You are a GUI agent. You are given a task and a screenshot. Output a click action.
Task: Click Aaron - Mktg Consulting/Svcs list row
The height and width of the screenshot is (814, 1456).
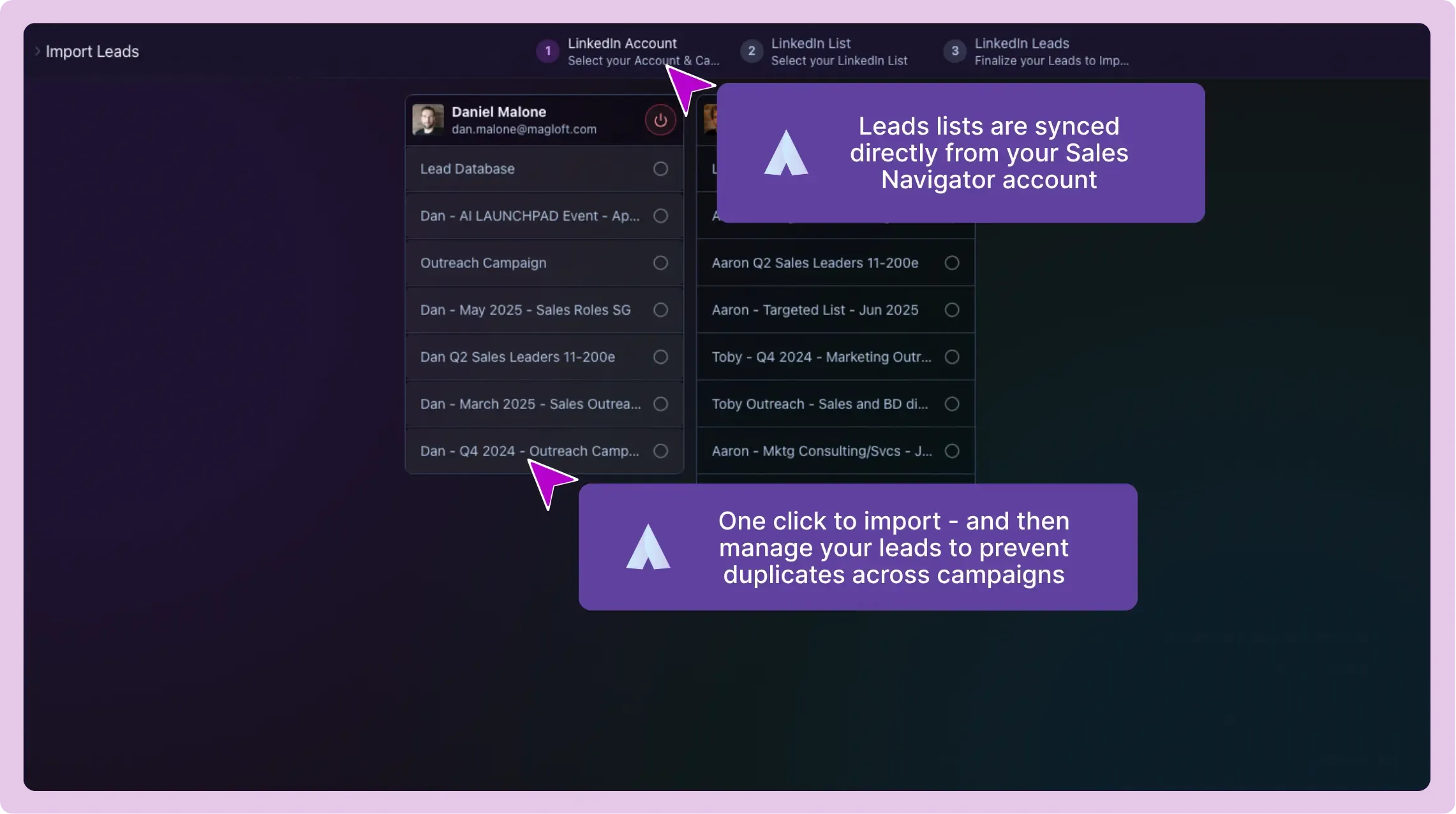[821, 451]
